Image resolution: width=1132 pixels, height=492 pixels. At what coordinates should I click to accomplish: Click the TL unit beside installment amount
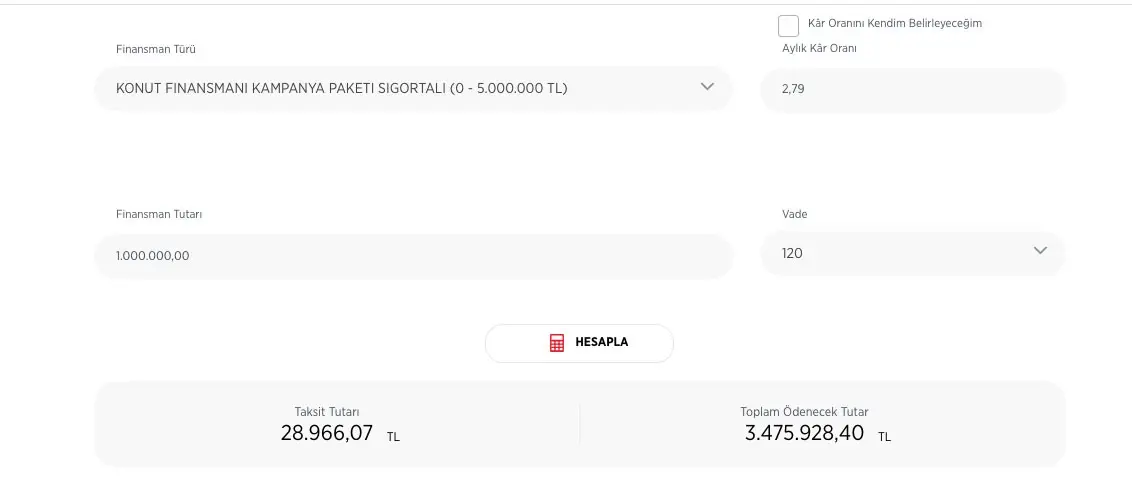[393, 437]
